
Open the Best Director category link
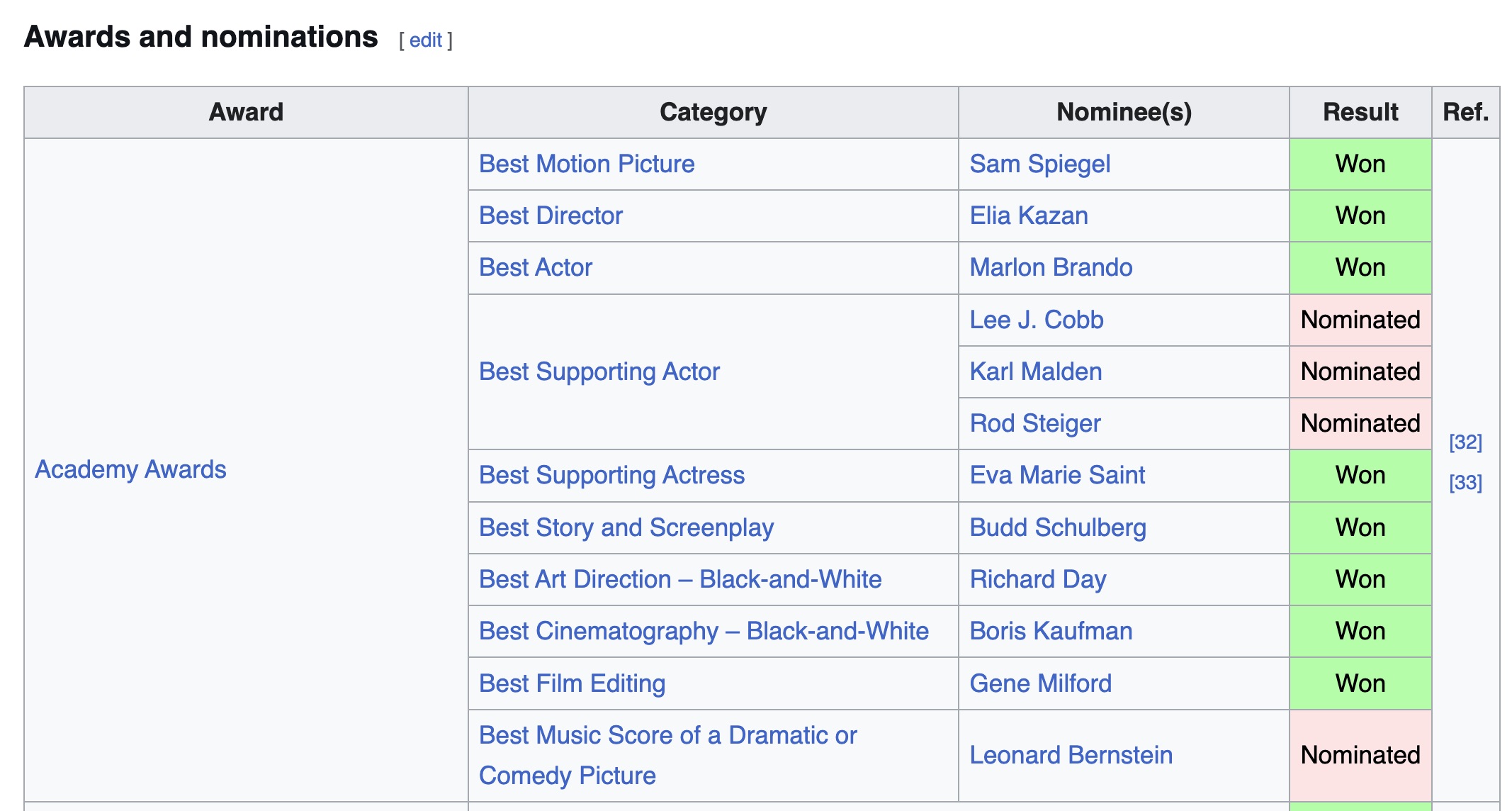[551, 216]
